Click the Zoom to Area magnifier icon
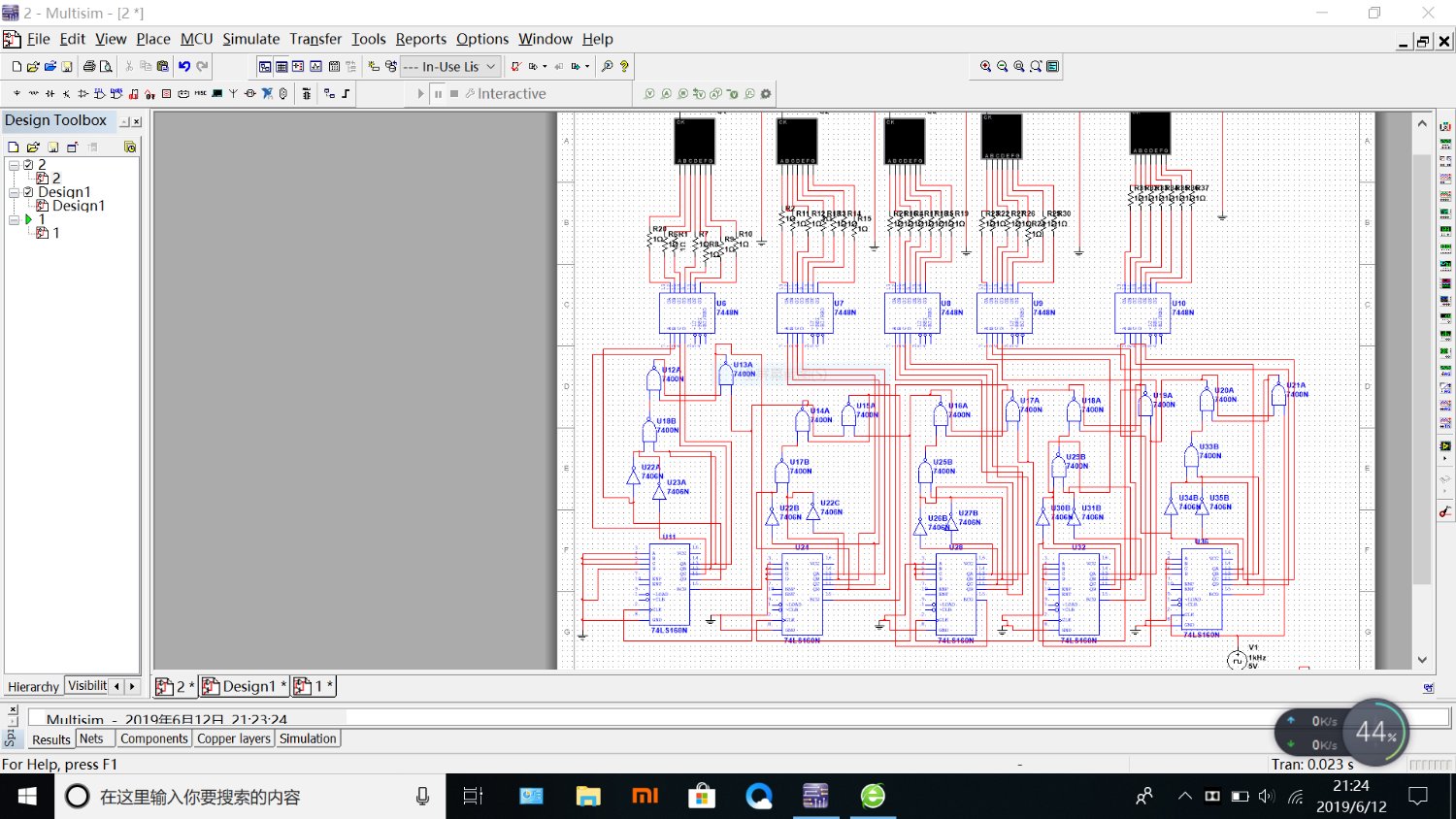Screen dimensions: 1456x819 [x=1019, y=67]
